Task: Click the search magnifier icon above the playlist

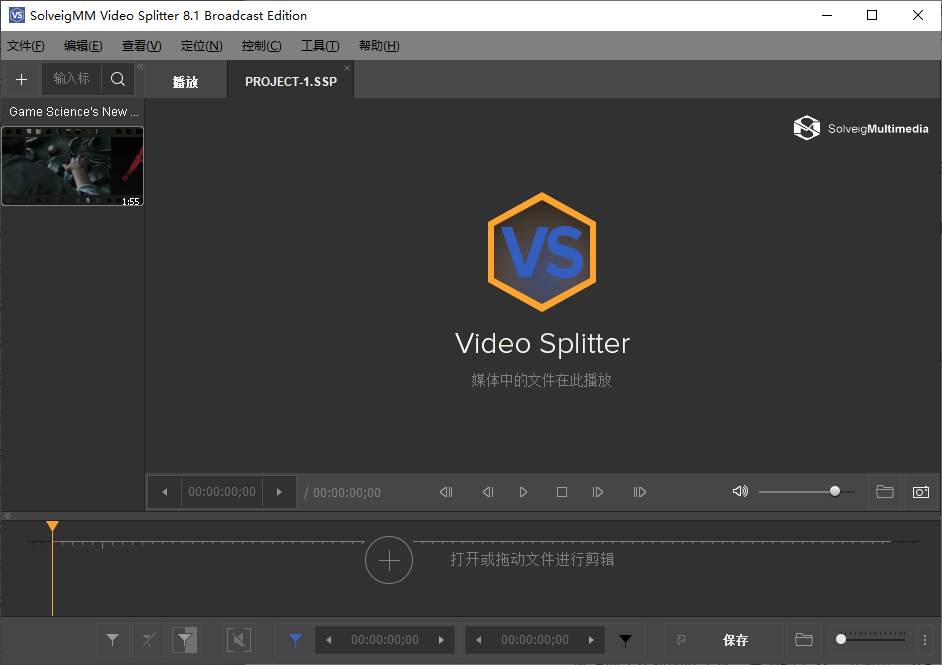Action: point(117,79)
